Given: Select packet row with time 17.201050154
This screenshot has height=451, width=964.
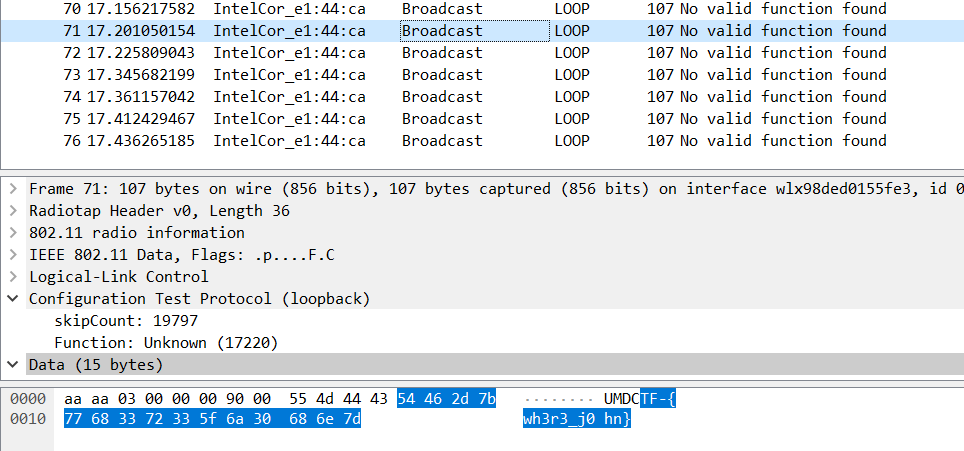Looking at the screenshot, I should (482, 31).
